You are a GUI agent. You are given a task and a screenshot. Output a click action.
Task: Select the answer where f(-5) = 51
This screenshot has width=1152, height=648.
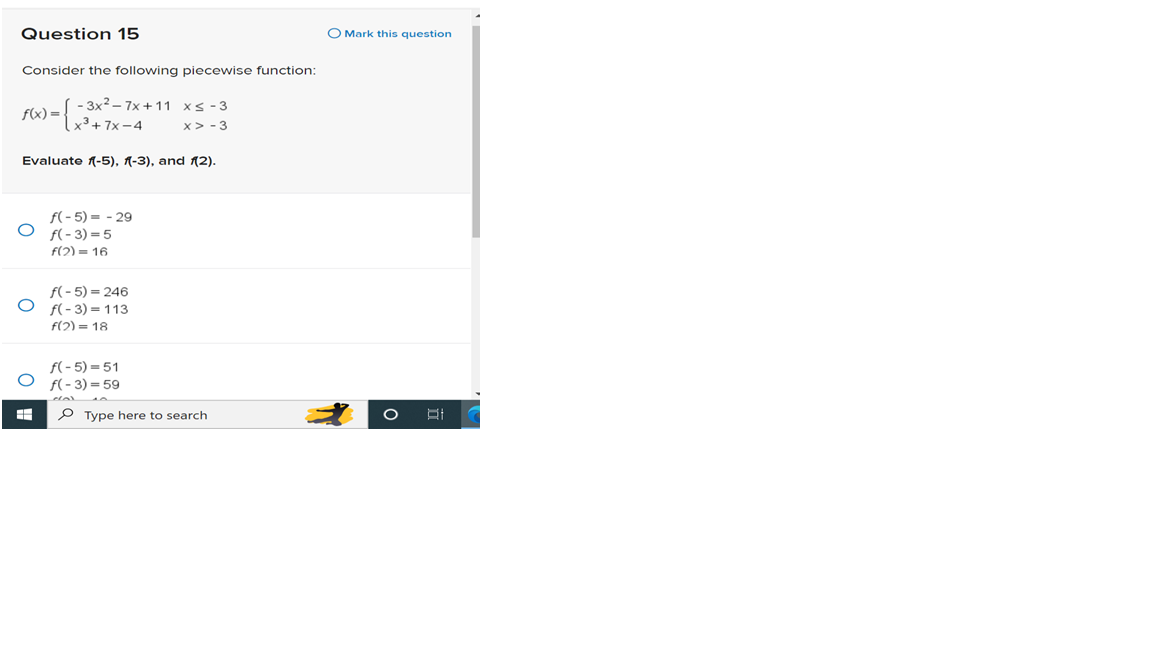click(x=25, y=379)
